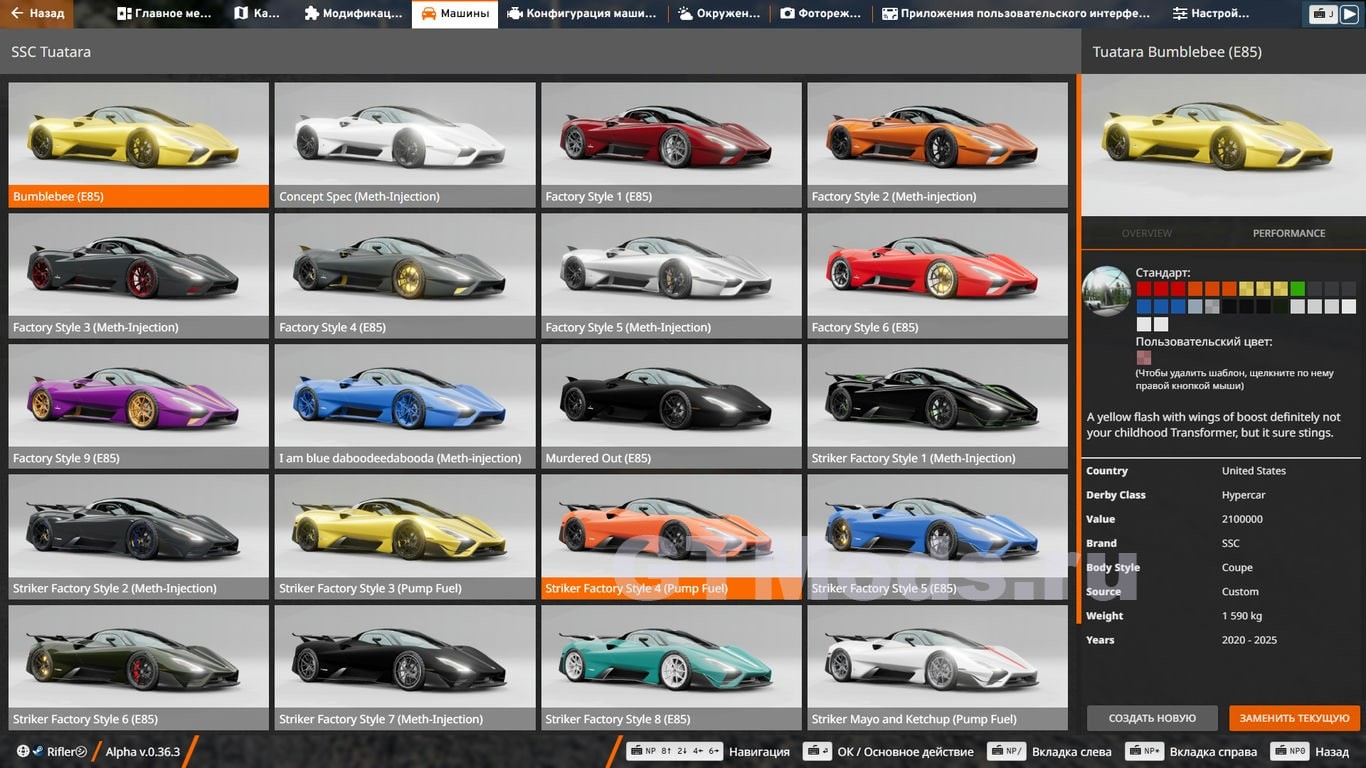This screenshot has height=768, width=1366.
Task: Switch to the OVERVIEW tab
Action: [x=1146, y=233]
